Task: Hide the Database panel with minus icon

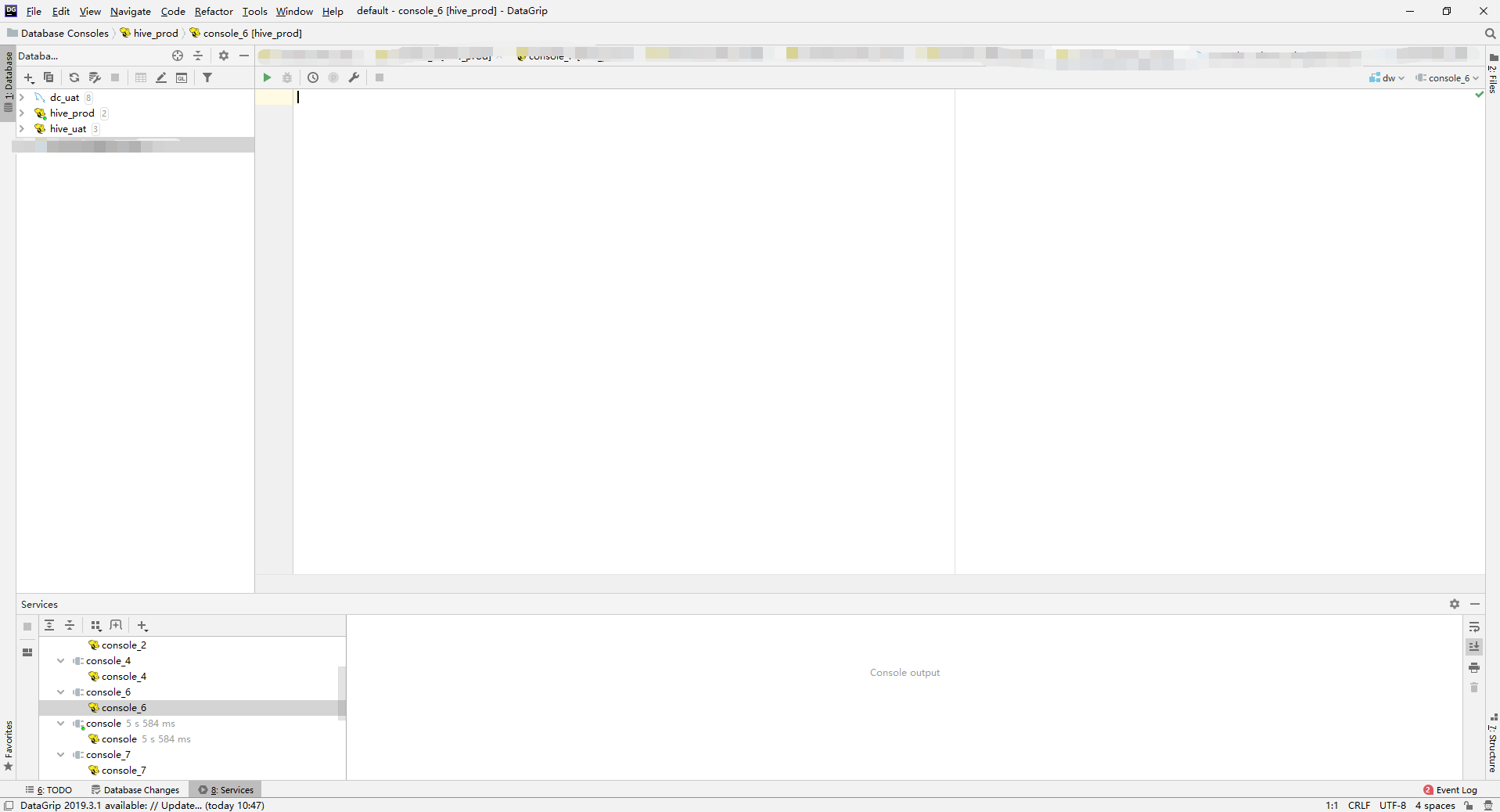Action: [x=244, y=56]
